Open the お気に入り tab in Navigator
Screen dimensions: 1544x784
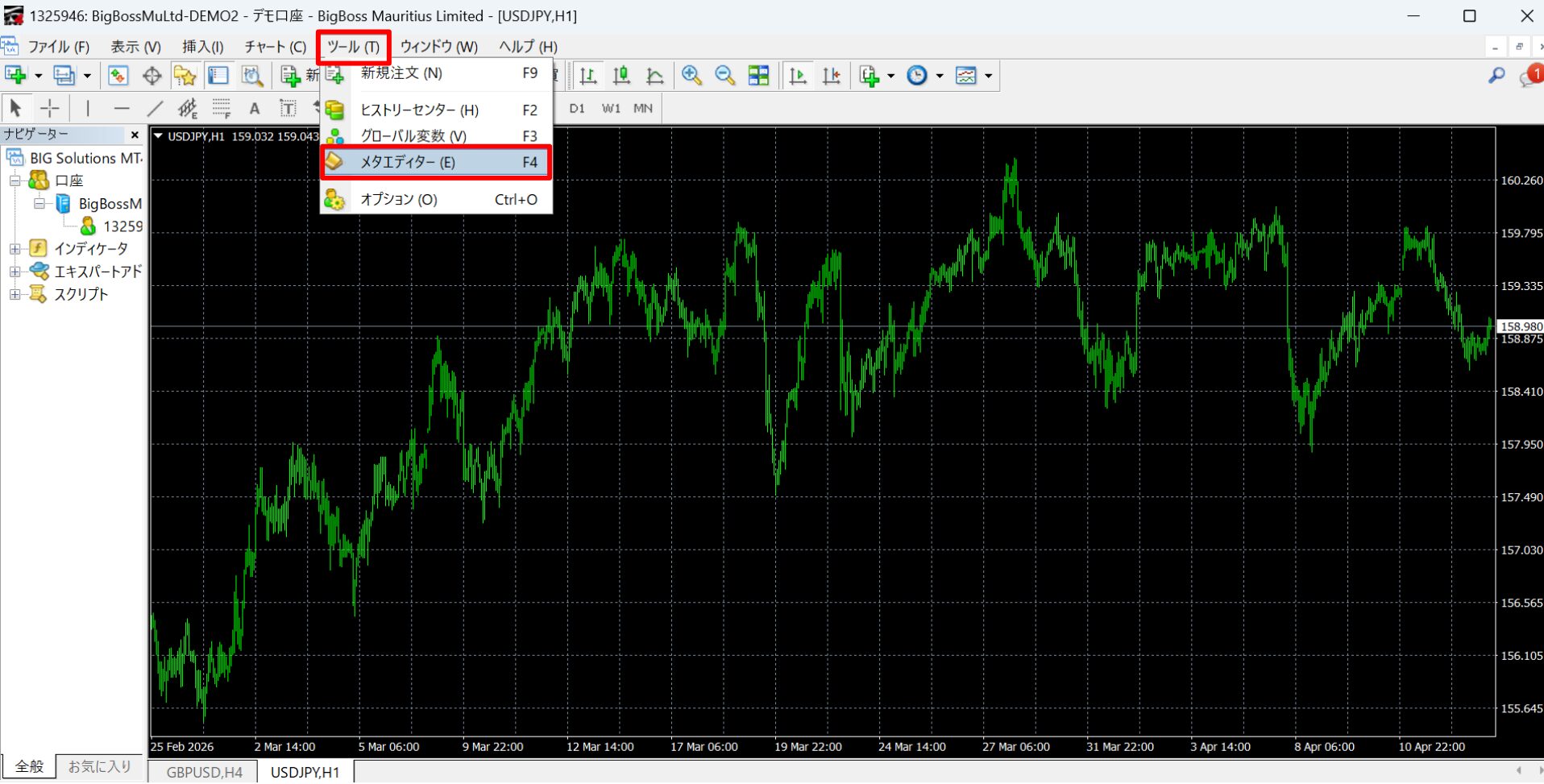point(99,766)
